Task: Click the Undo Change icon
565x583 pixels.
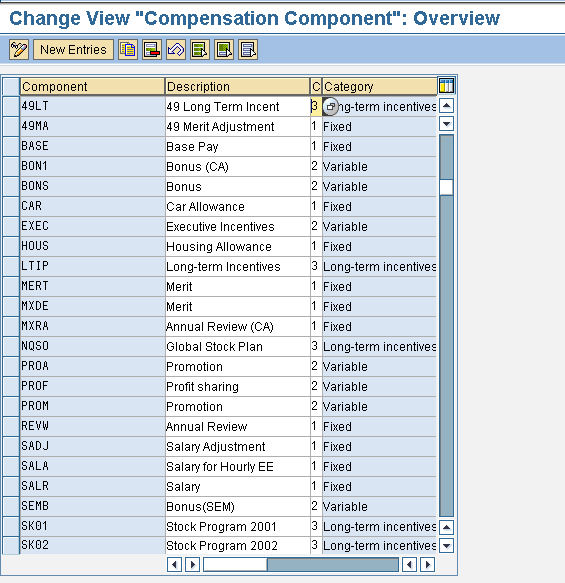Action: (x=176, y=49)
